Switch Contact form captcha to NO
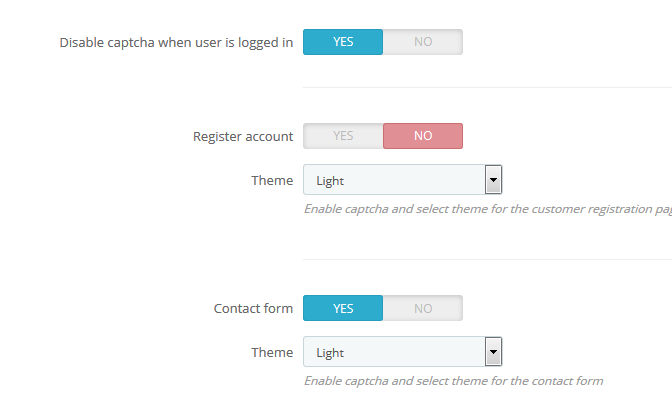 point(423,308)
